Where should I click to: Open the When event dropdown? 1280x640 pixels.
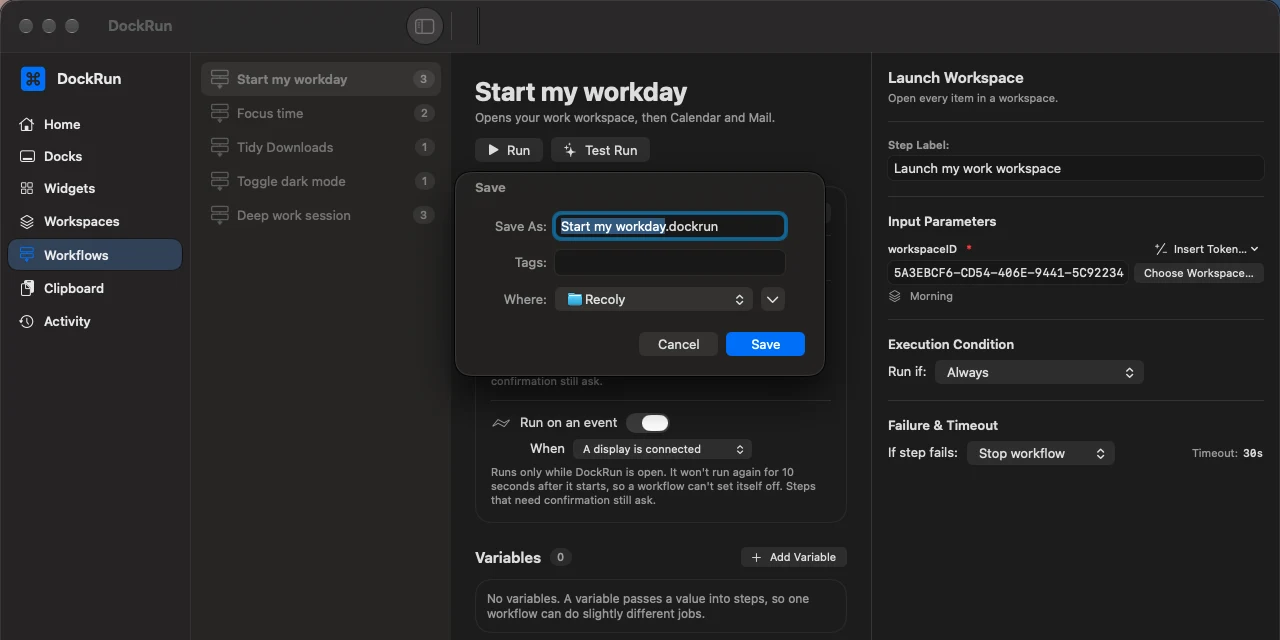pos(662,449)
